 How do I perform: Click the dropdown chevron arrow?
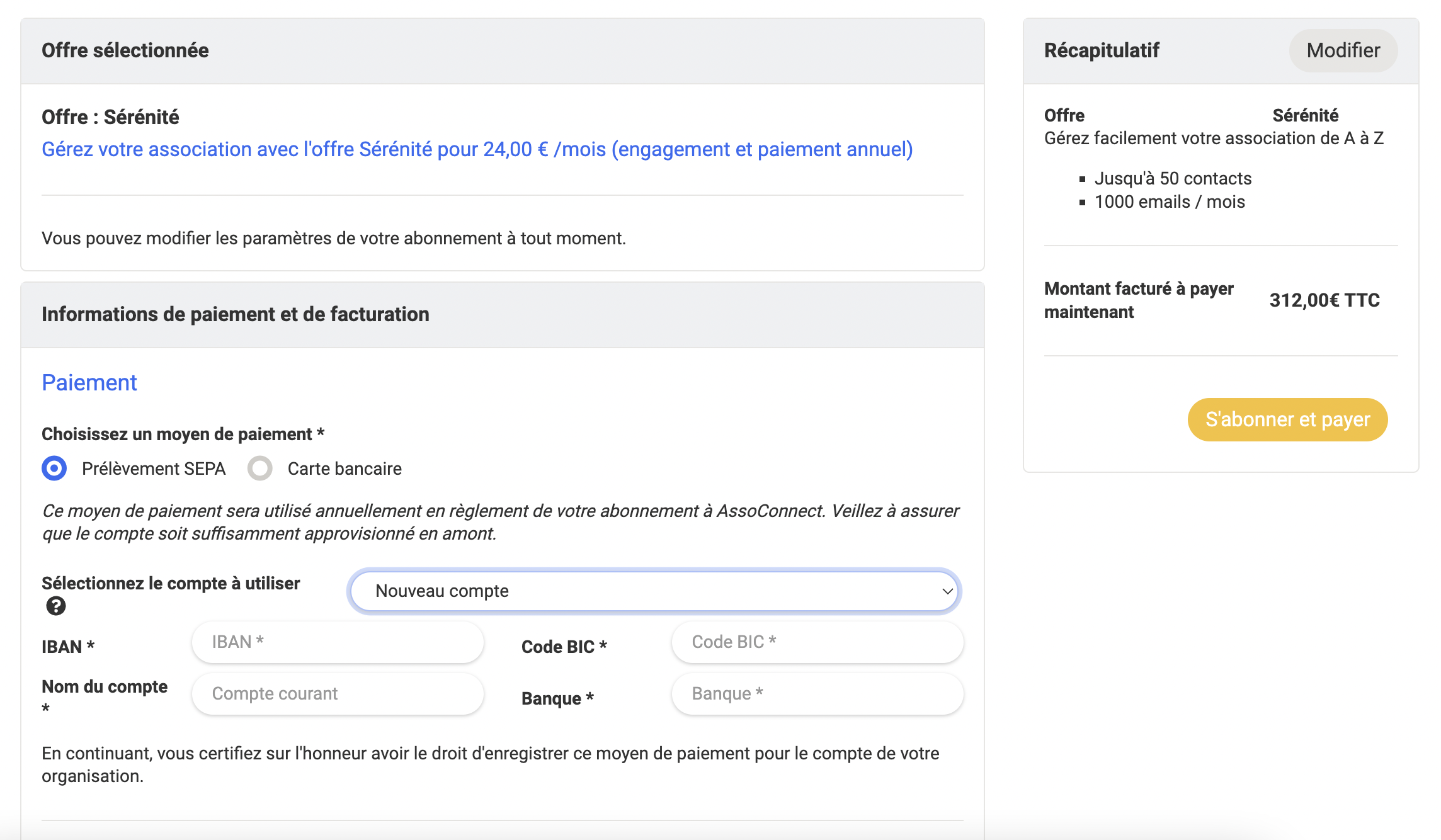coord(947,591)
